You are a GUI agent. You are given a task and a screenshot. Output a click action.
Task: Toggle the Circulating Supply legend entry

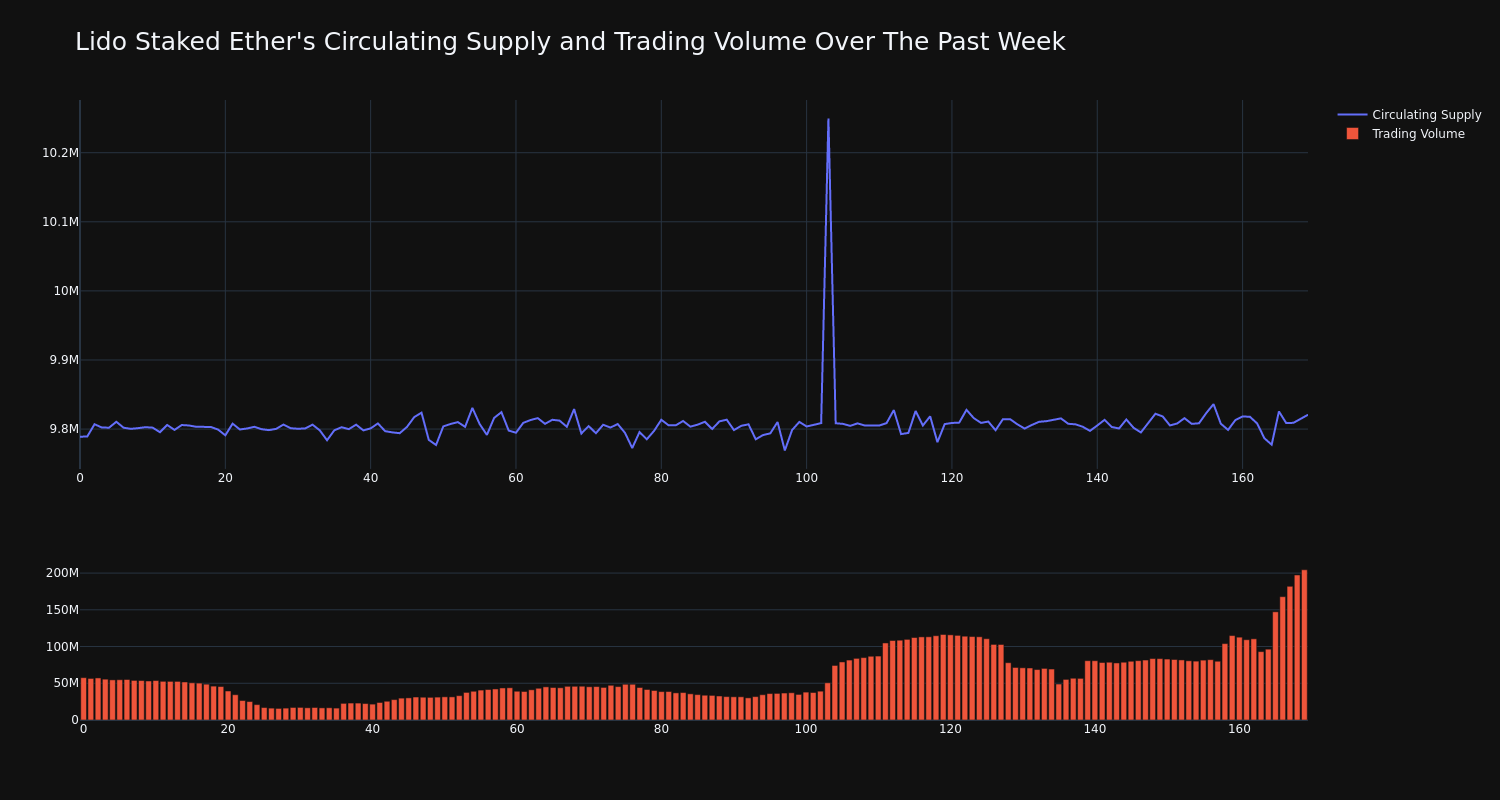[x=1410, y=115]
